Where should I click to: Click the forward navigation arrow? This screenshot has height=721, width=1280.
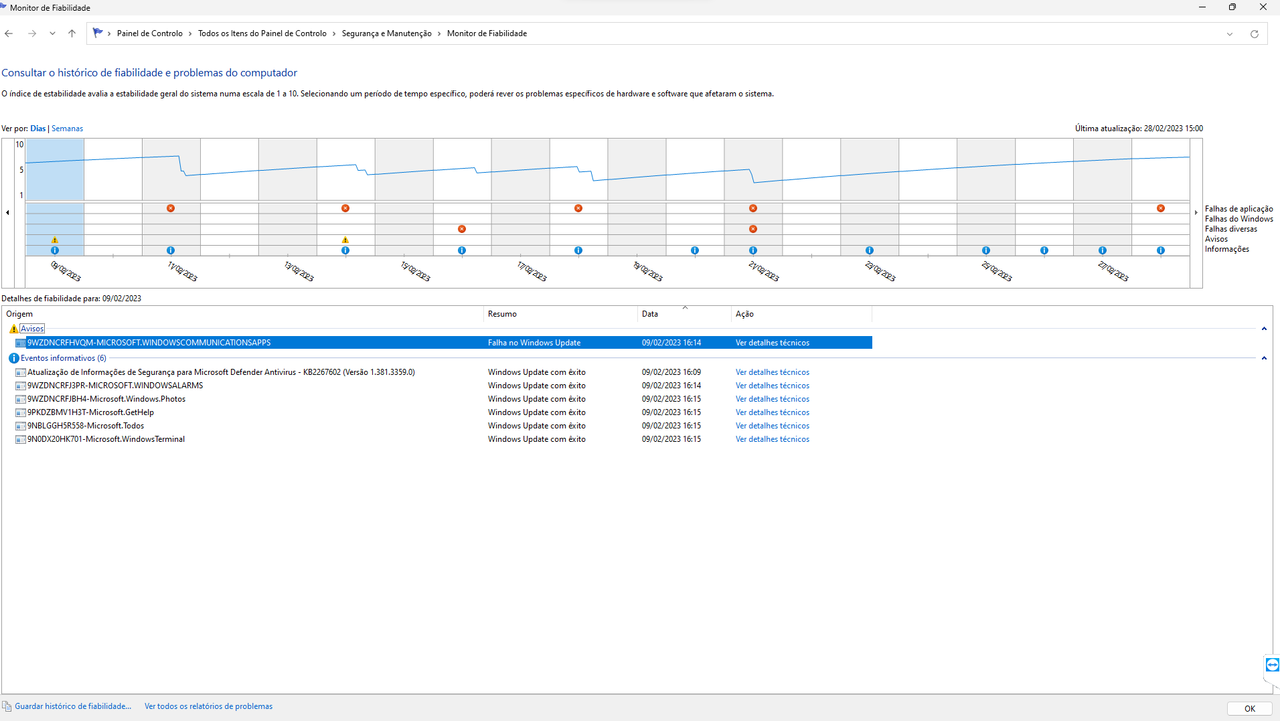point(32,33)
